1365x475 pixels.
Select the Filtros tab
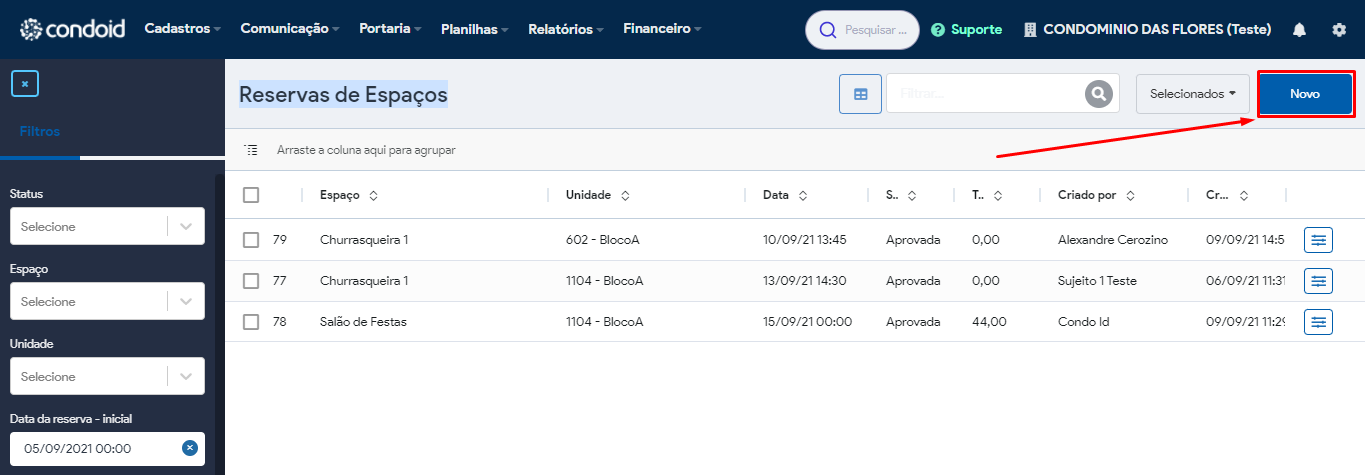[x=40, y=131]
